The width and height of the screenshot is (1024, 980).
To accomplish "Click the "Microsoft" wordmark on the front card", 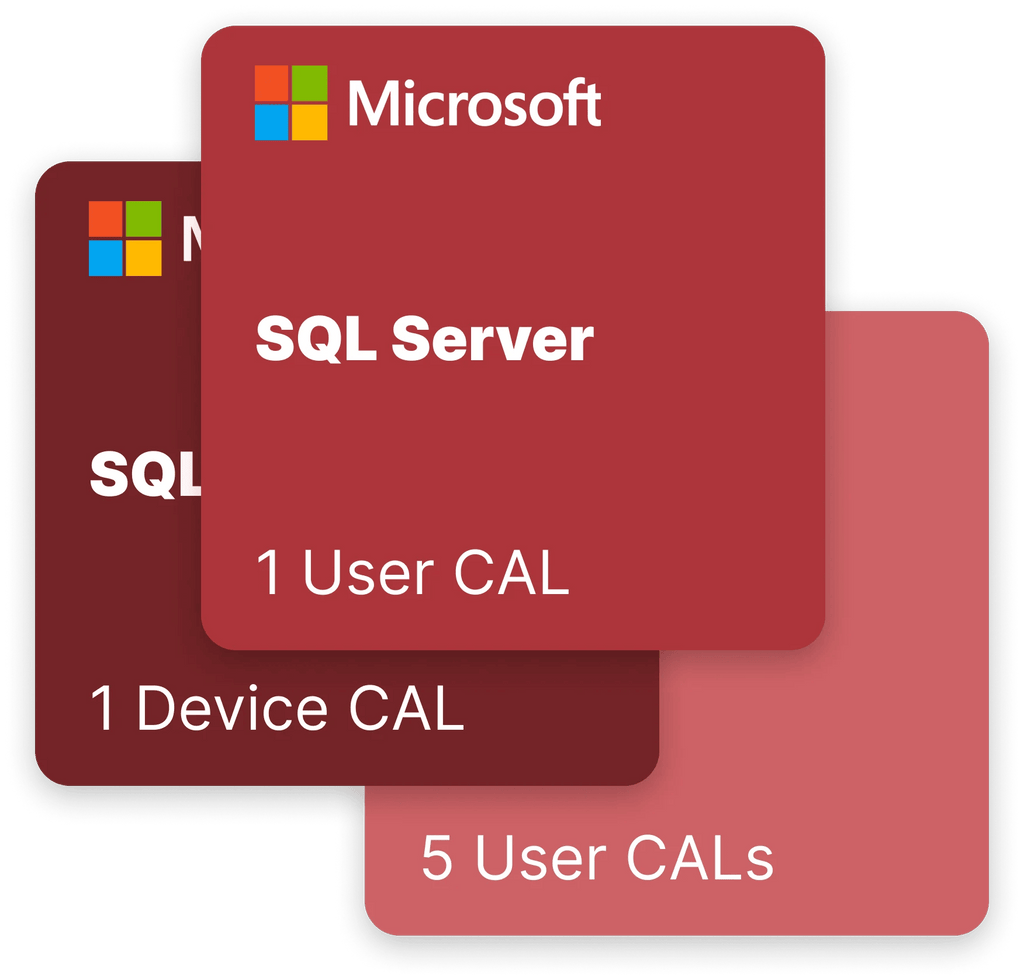I will (474, 103).
